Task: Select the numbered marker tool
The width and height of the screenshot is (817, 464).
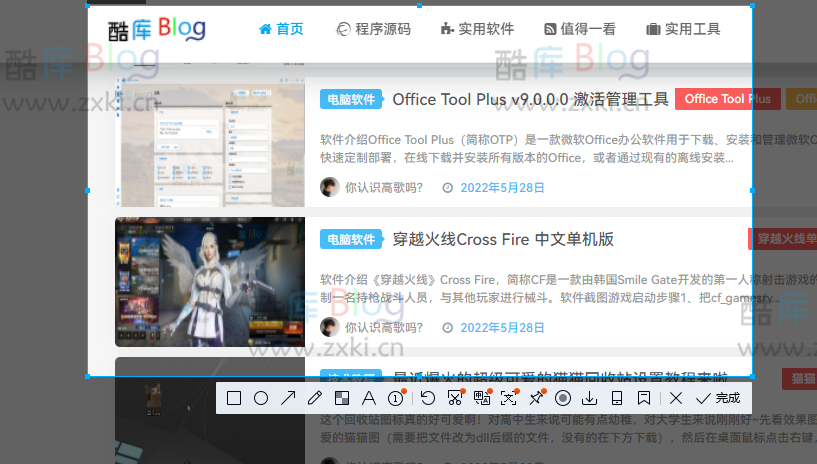Action: pos(396,398)
